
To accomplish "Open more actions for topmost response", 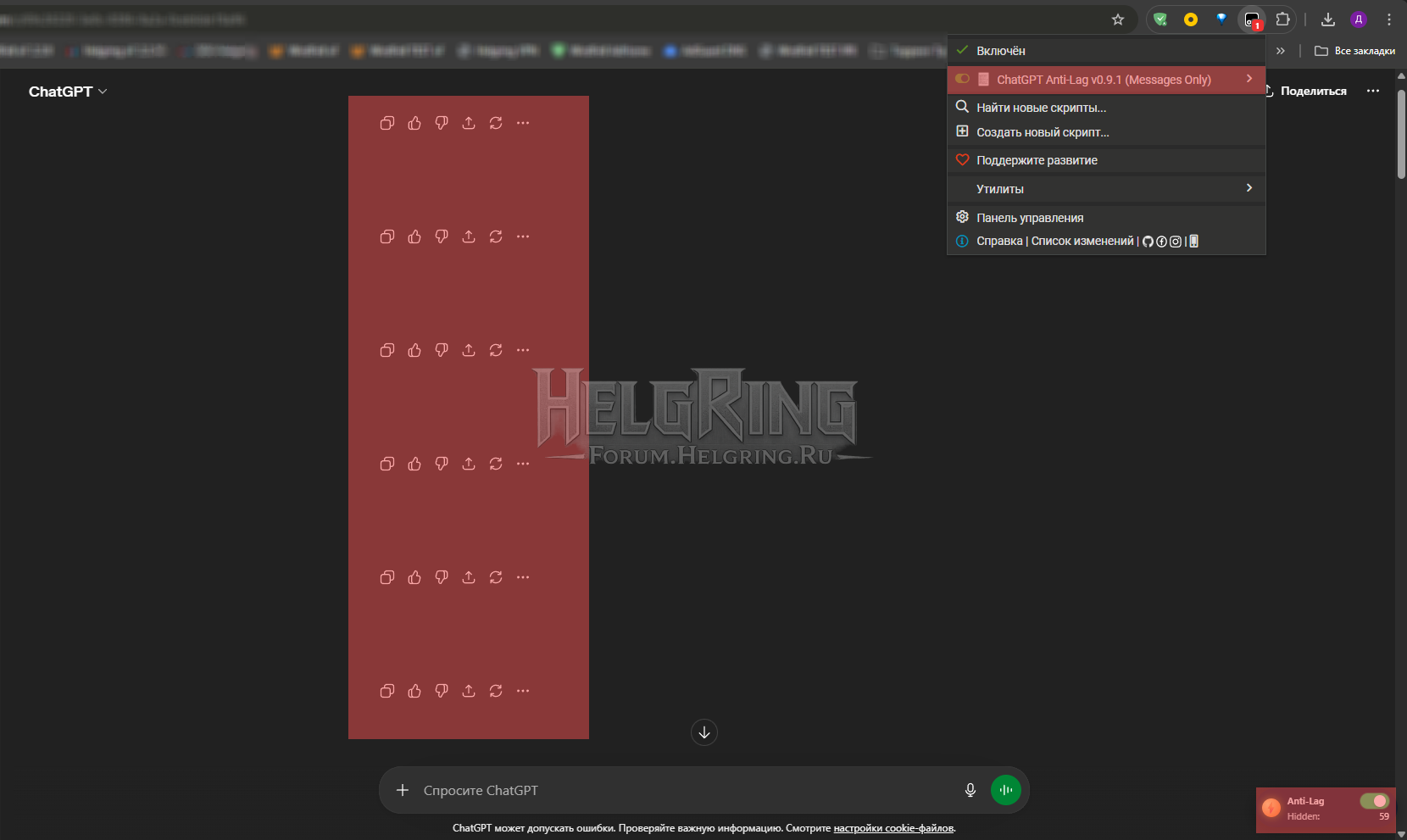I will click(523, 123).
